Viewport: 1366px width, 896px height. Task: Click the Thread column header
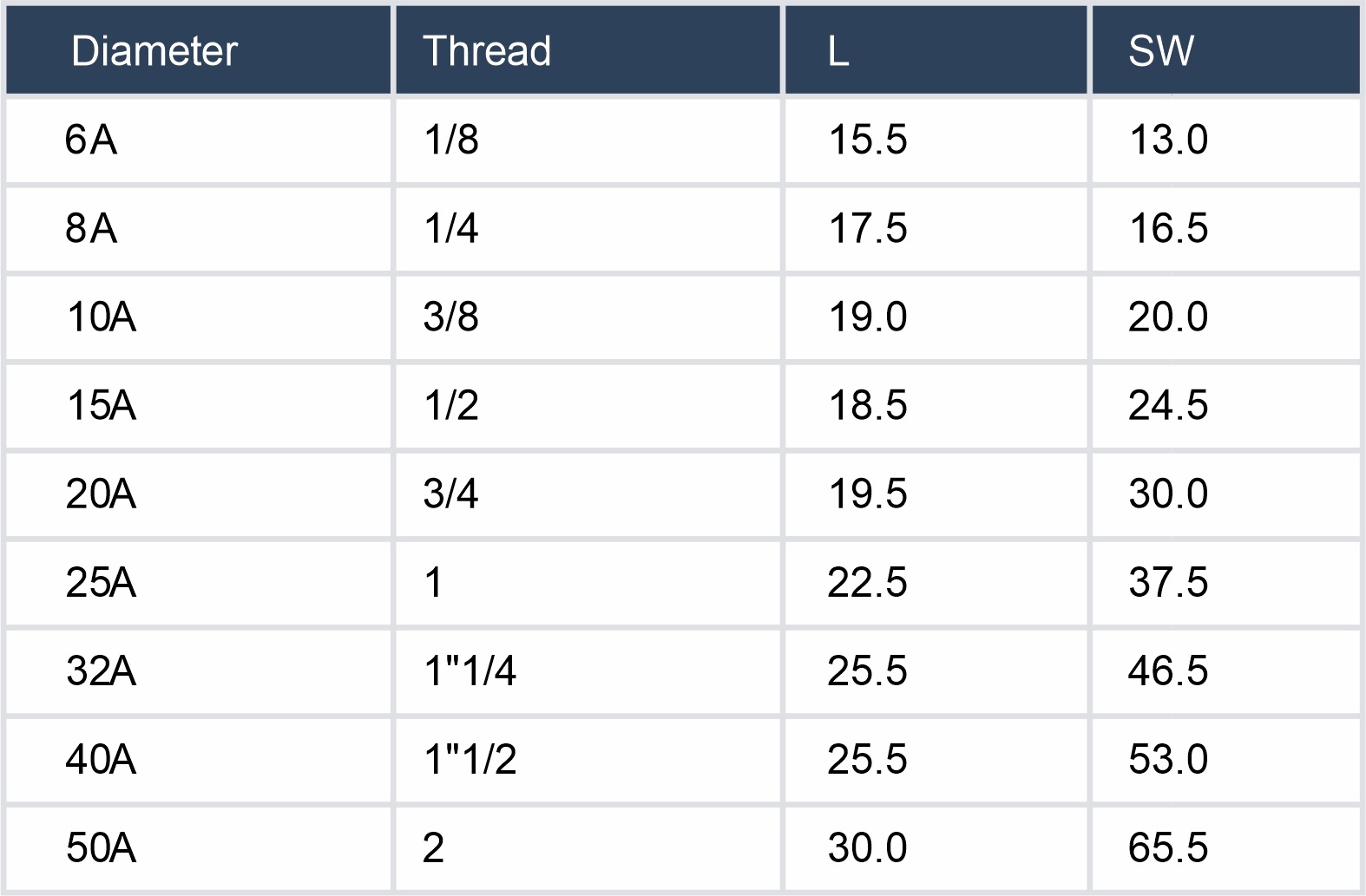coord(486,51)
